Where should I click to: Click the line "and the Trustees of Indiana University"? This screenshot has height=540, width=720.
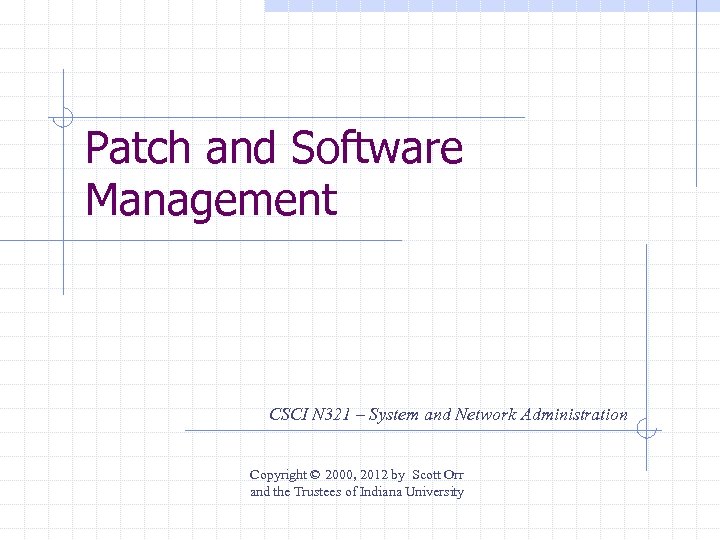357,492
